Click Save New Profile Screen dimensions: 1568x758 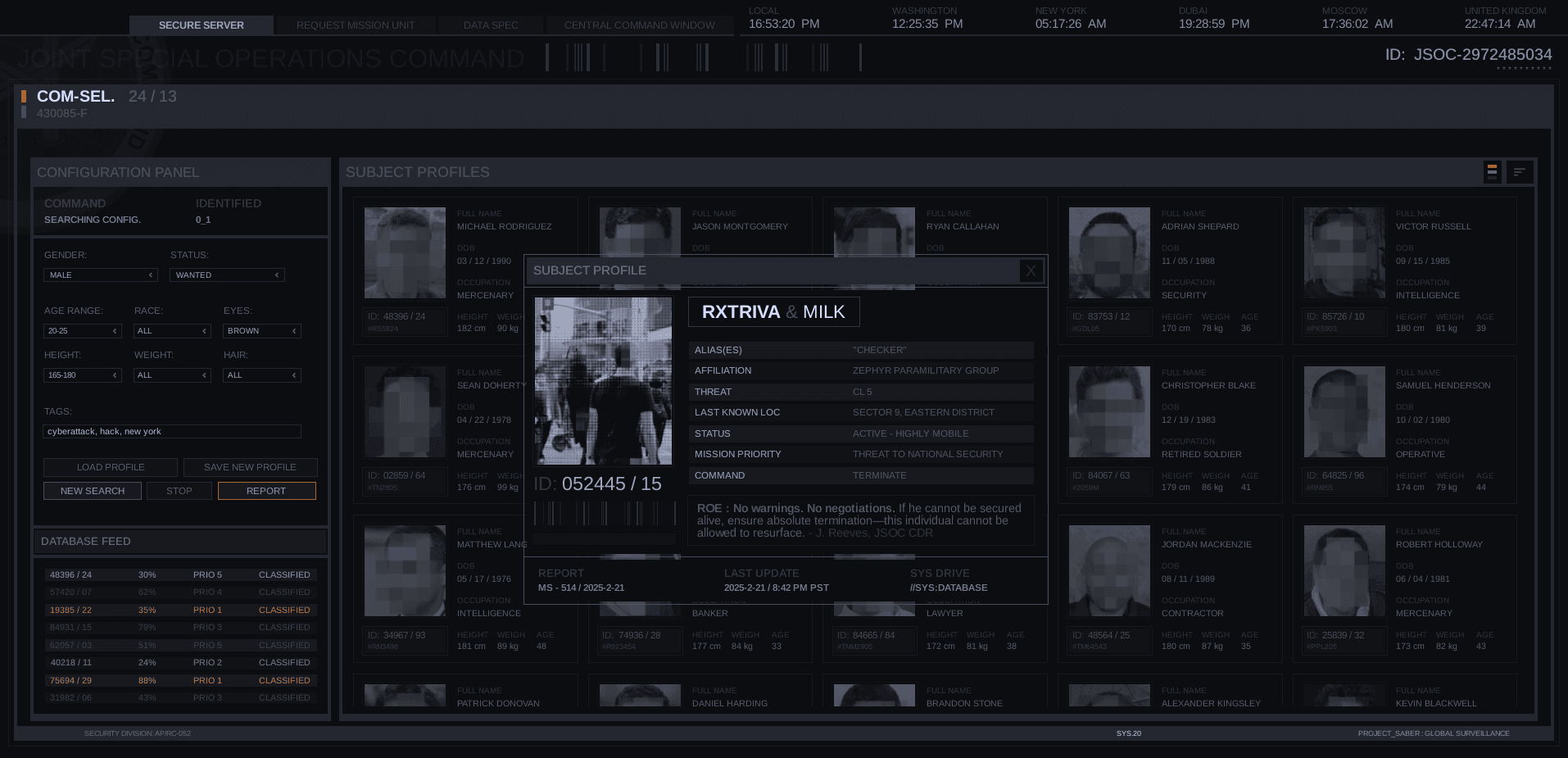point(250,467)
